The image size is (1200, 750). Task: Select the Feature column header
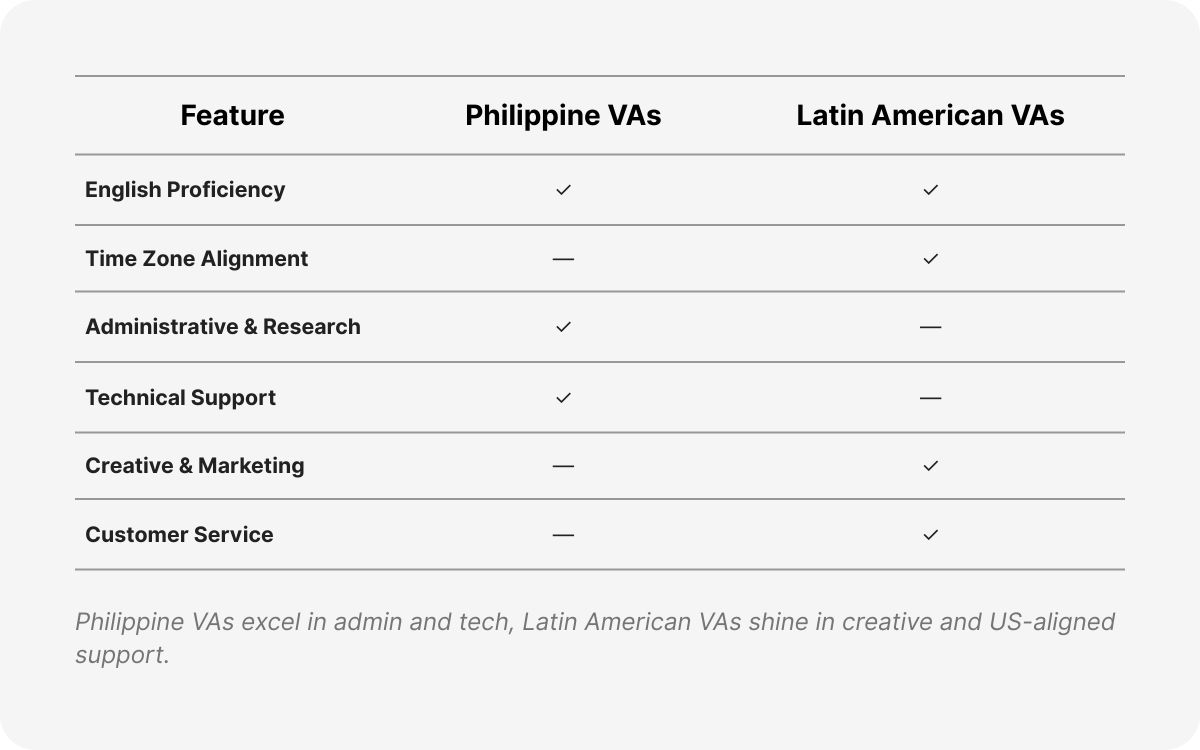[232, 116]
